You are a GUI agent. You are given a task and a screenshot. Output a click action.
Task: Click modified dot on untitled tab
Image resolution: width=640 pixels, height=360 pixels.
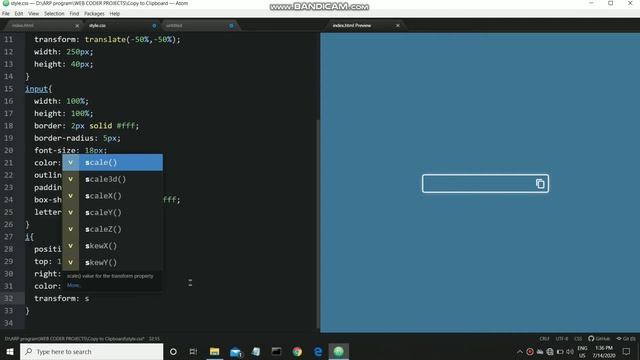pos(231,26)
